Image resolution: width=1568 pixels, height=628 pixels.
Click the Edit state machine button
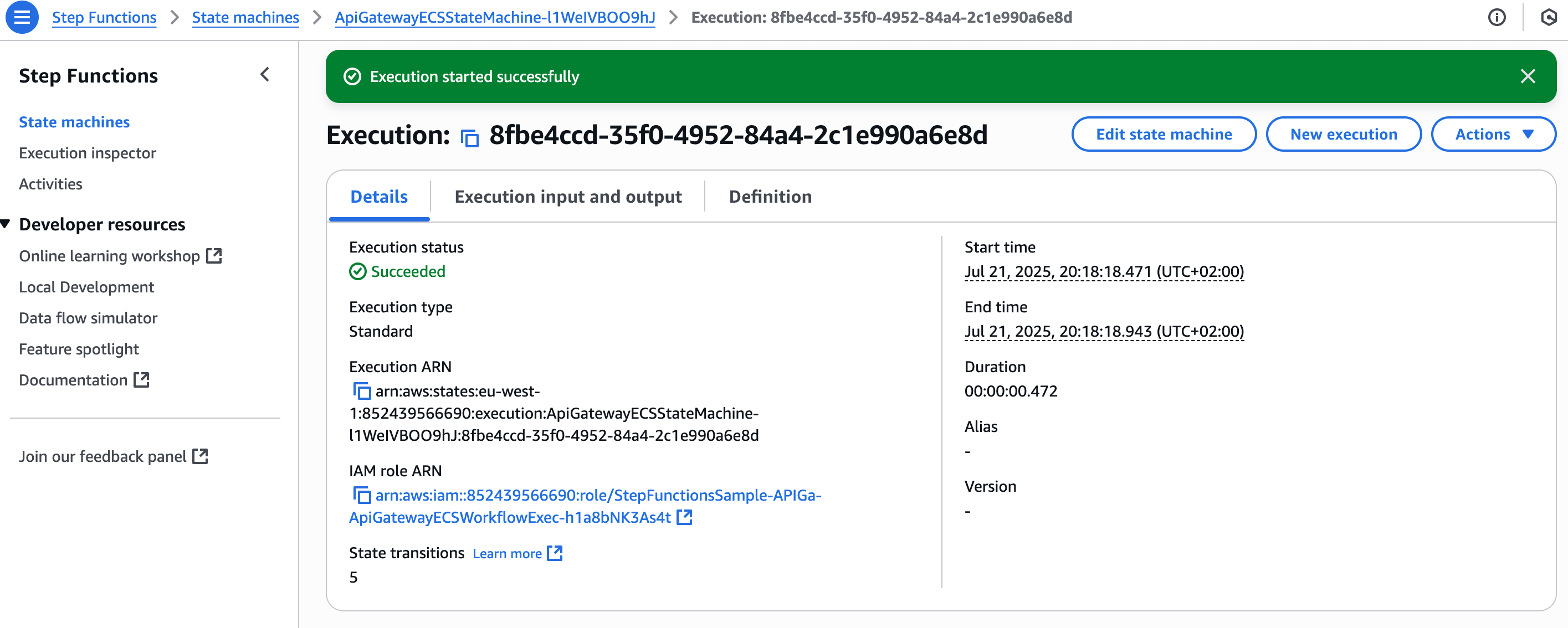point(1163,134)
